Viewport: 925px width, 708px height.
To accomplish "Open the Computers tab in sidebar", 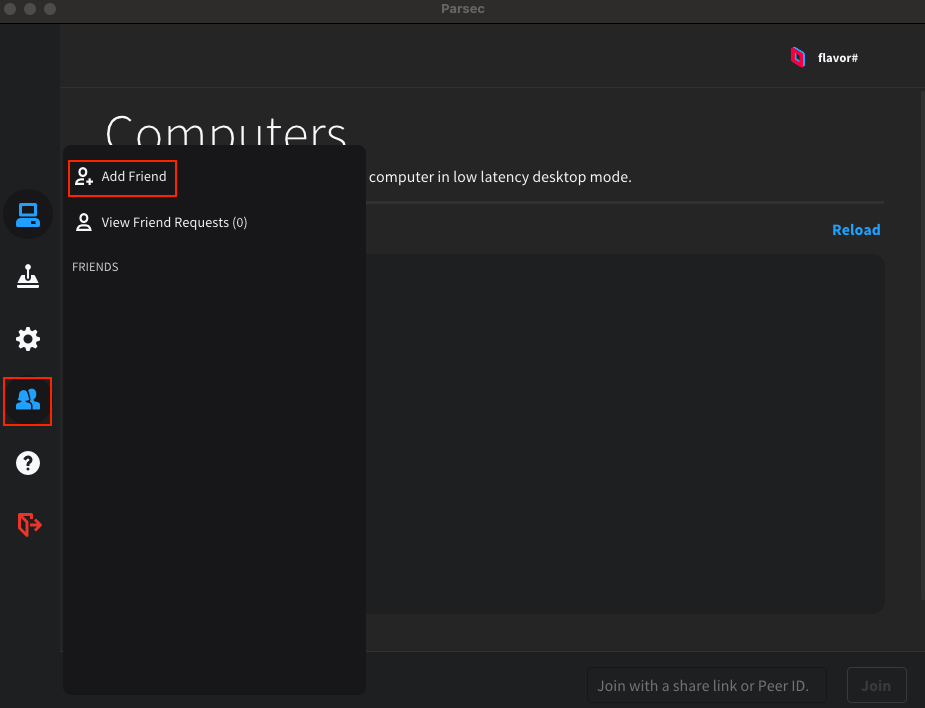I will 28,214.
